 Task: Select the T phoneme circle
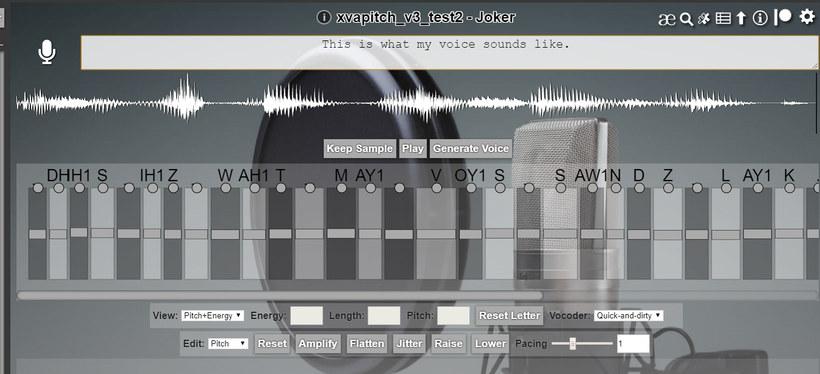pyautogui.click(x=281, y=188)
